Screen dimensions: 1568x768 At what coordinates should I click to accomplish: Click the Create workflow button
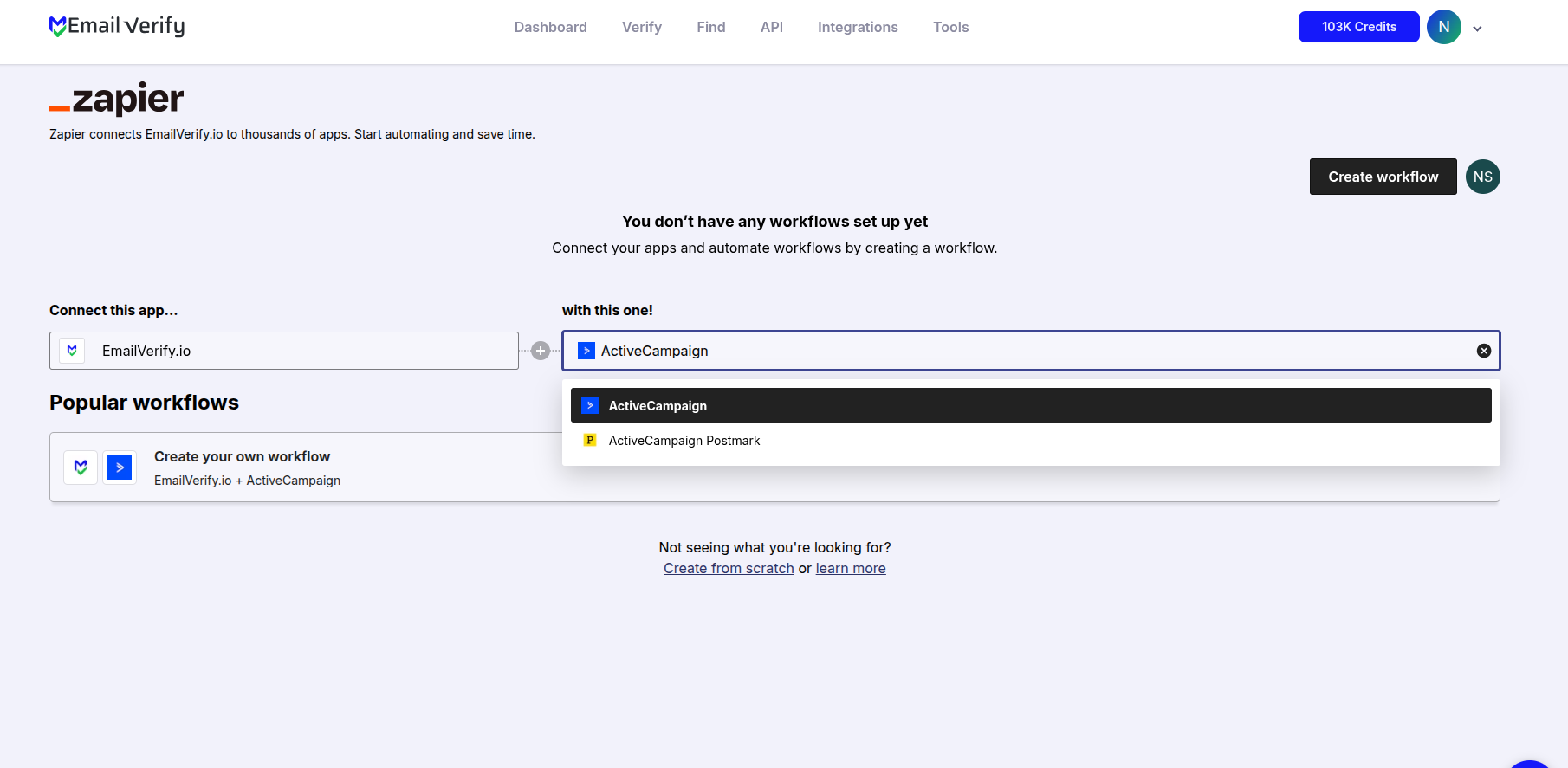pos(1383,177)
